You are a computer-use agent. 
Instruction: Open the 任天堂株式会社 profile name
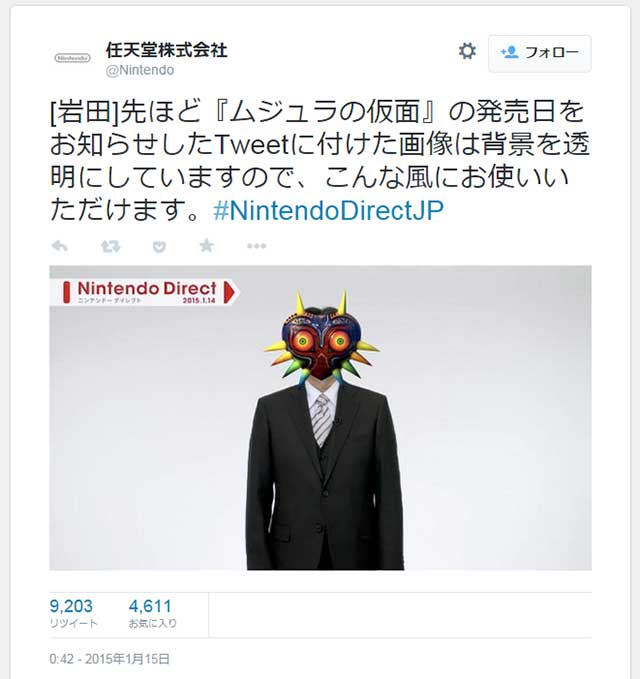coord(167,50)
